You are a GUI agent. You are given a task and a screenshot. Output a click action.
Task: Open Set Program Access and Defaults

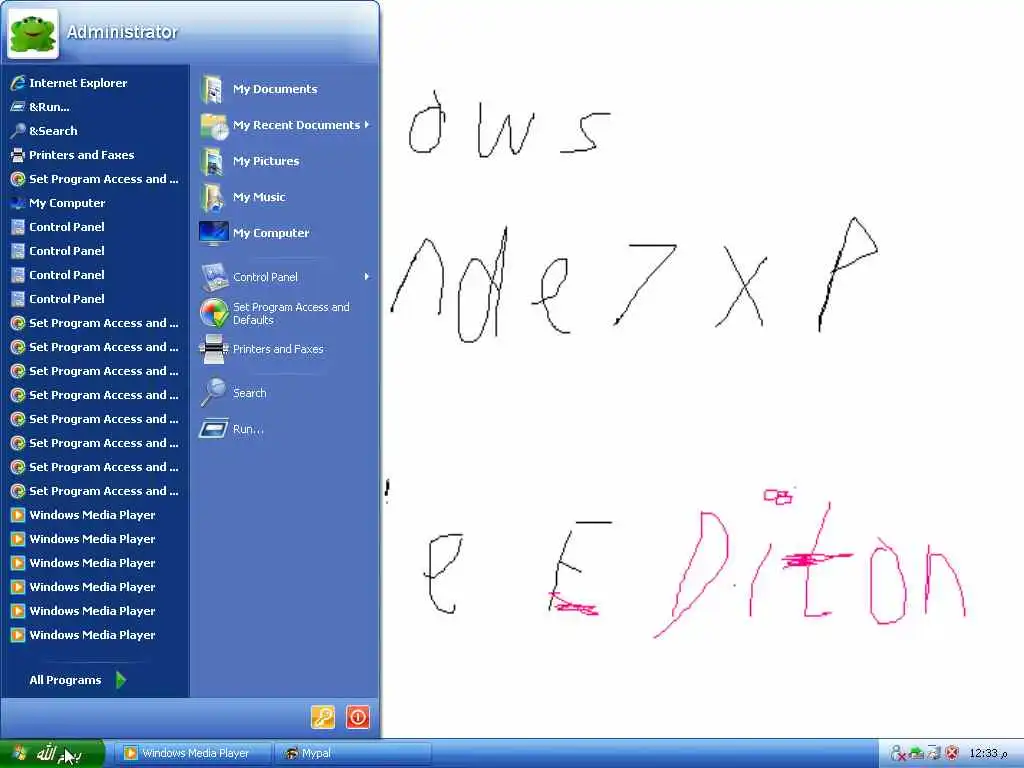tap(285, 313)
